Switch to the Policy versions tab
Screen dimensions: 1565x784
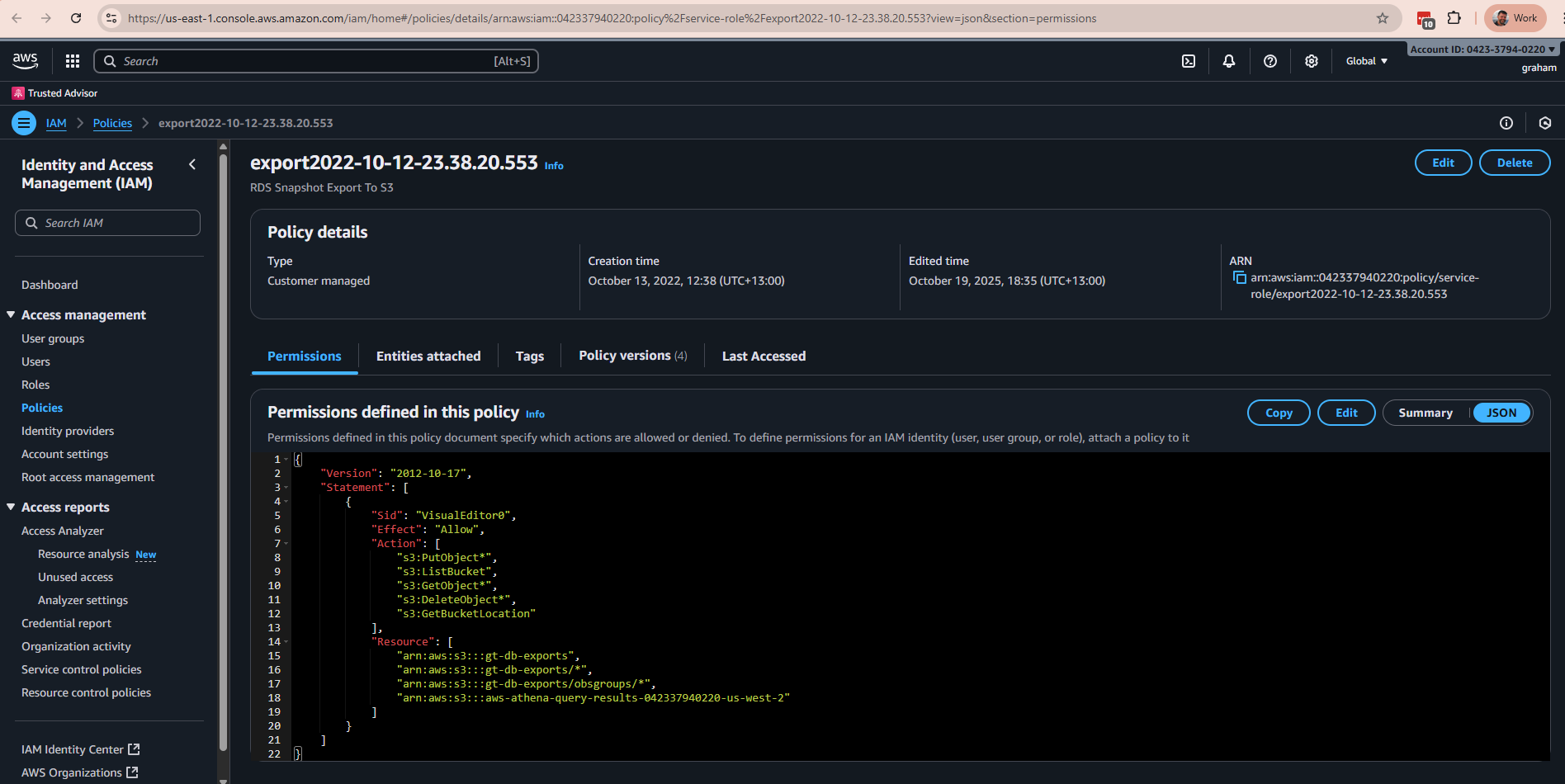click(x=625, y=356)
